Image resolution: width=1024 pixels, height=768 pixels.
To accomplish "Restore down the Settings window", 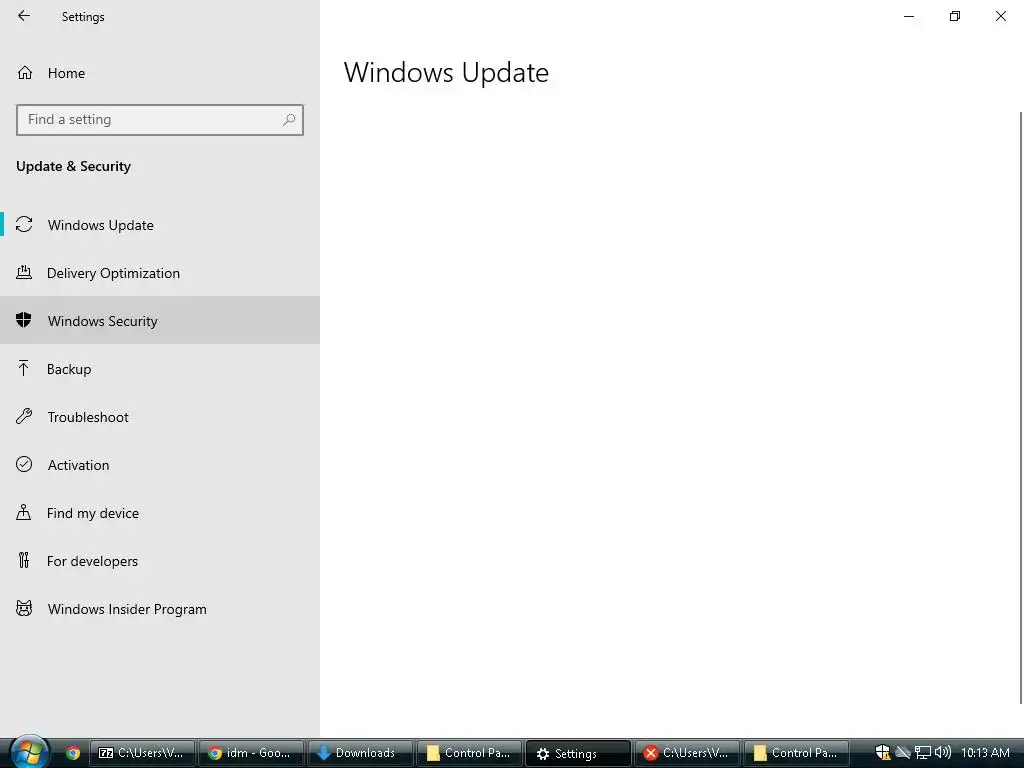I will click(955, 16).
